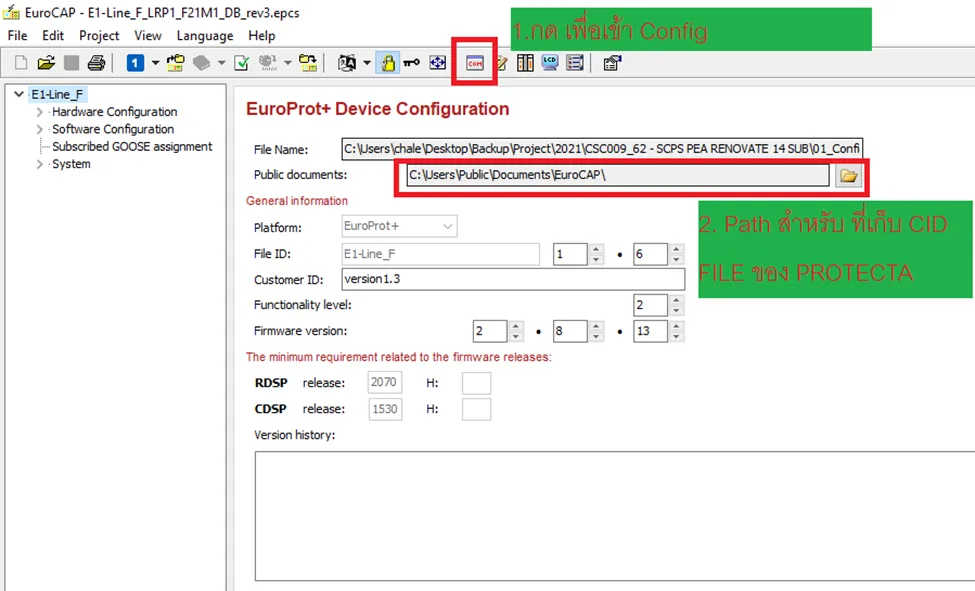Click the language translation toolbar icon
Image resolution: width=975 pixels, height=591 pixels.
(347, 63)
